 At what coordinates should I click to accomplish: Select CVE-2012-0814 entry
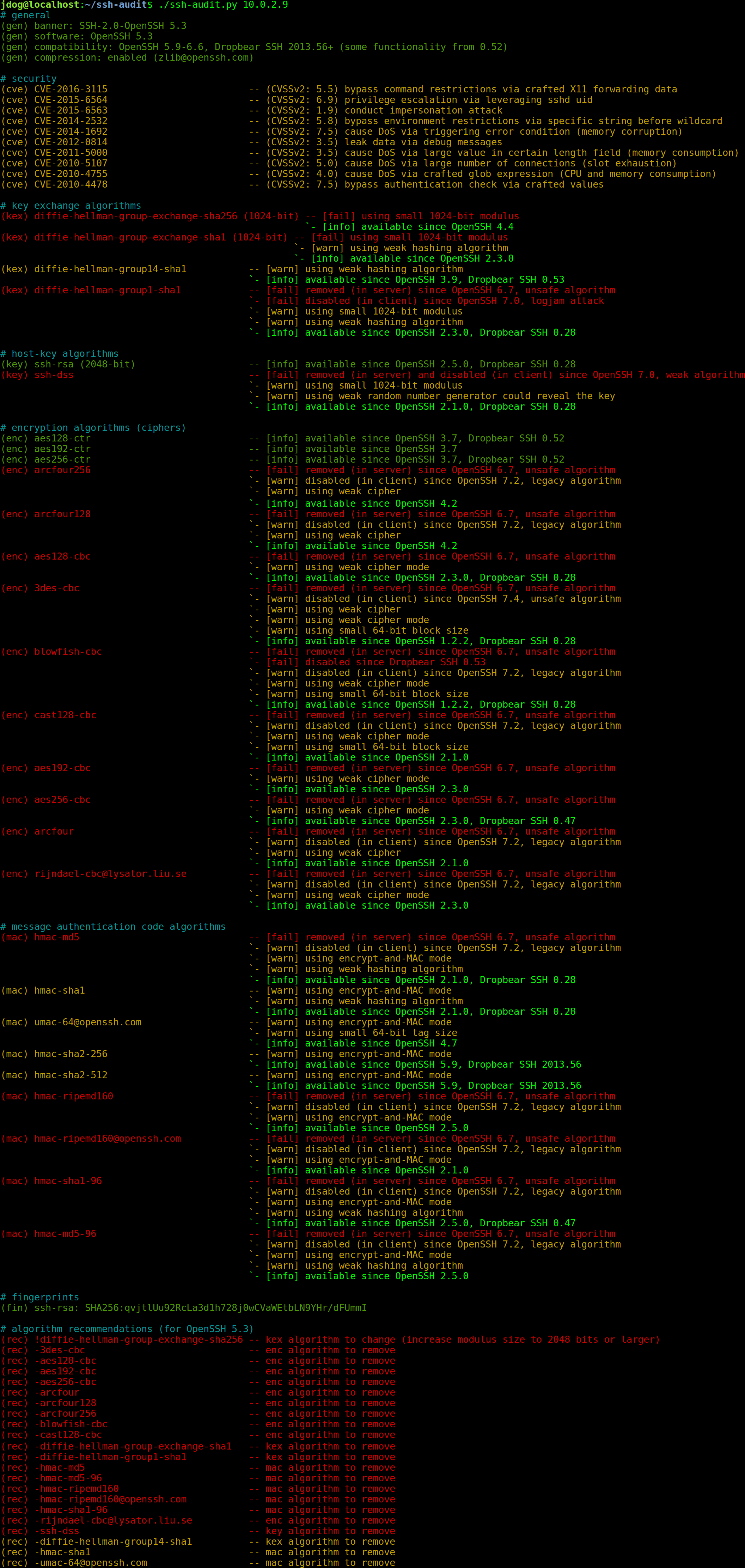(251, 142)
